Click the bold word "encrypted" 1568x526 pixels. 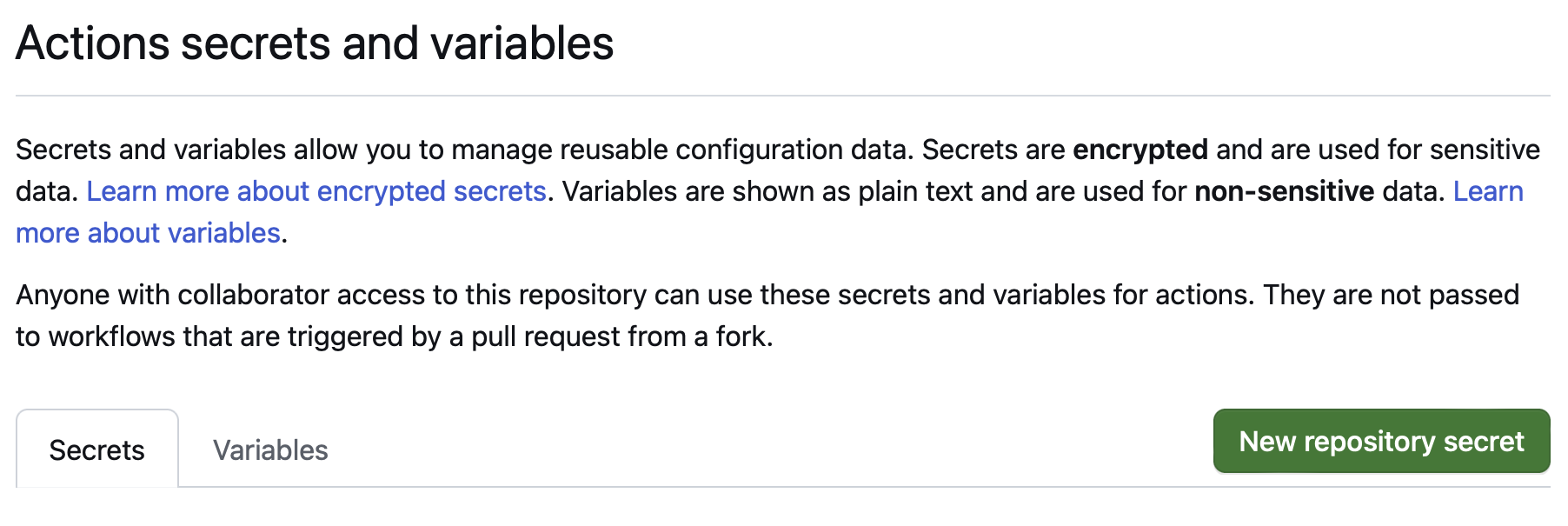(x=1140, y=150)
